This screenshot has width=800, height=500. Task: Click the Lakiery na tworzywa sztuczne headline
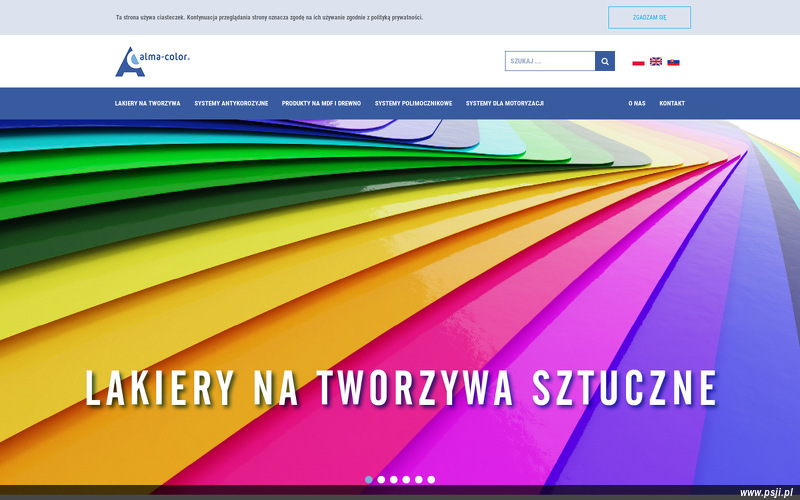point(401,388)
